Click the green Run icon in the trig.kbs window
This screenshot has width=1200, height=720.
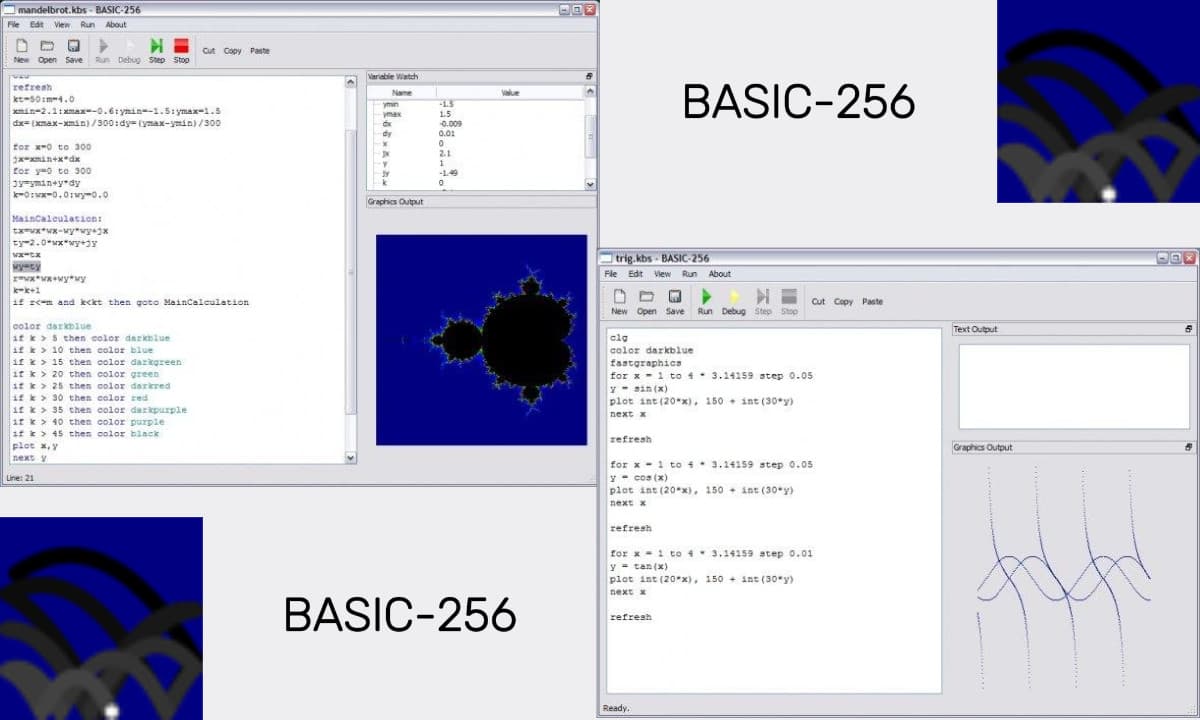tap(705, 297)
